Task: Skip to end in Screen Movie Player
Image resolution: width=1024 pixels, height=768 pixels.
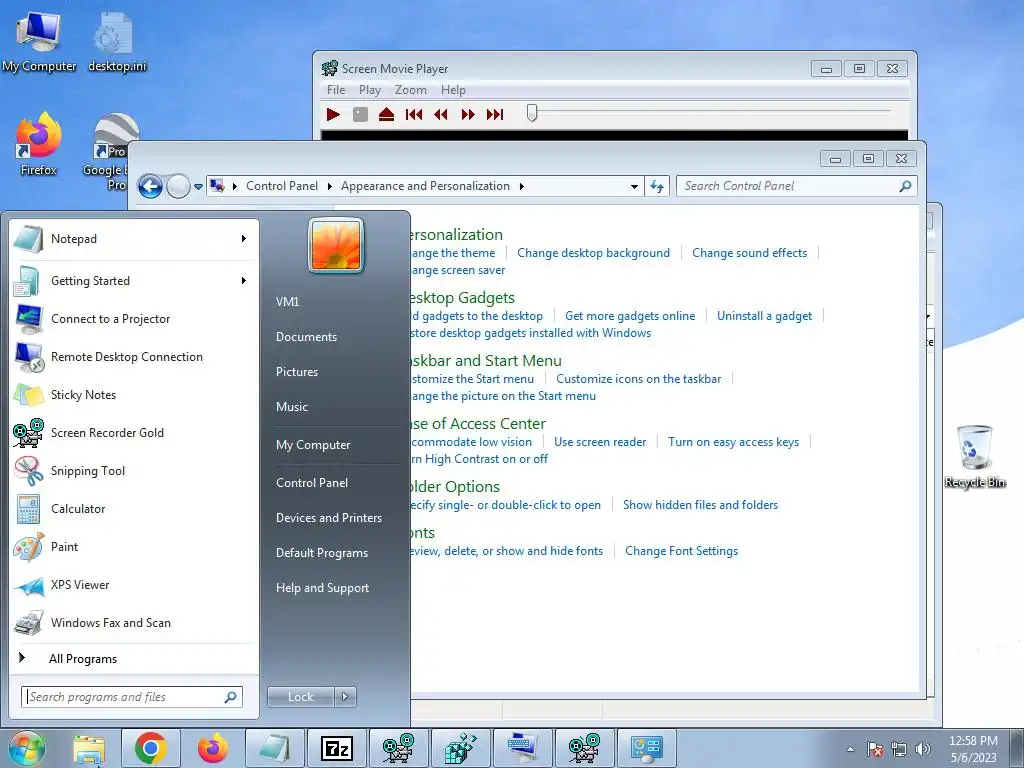Action: tap(495, 114)
